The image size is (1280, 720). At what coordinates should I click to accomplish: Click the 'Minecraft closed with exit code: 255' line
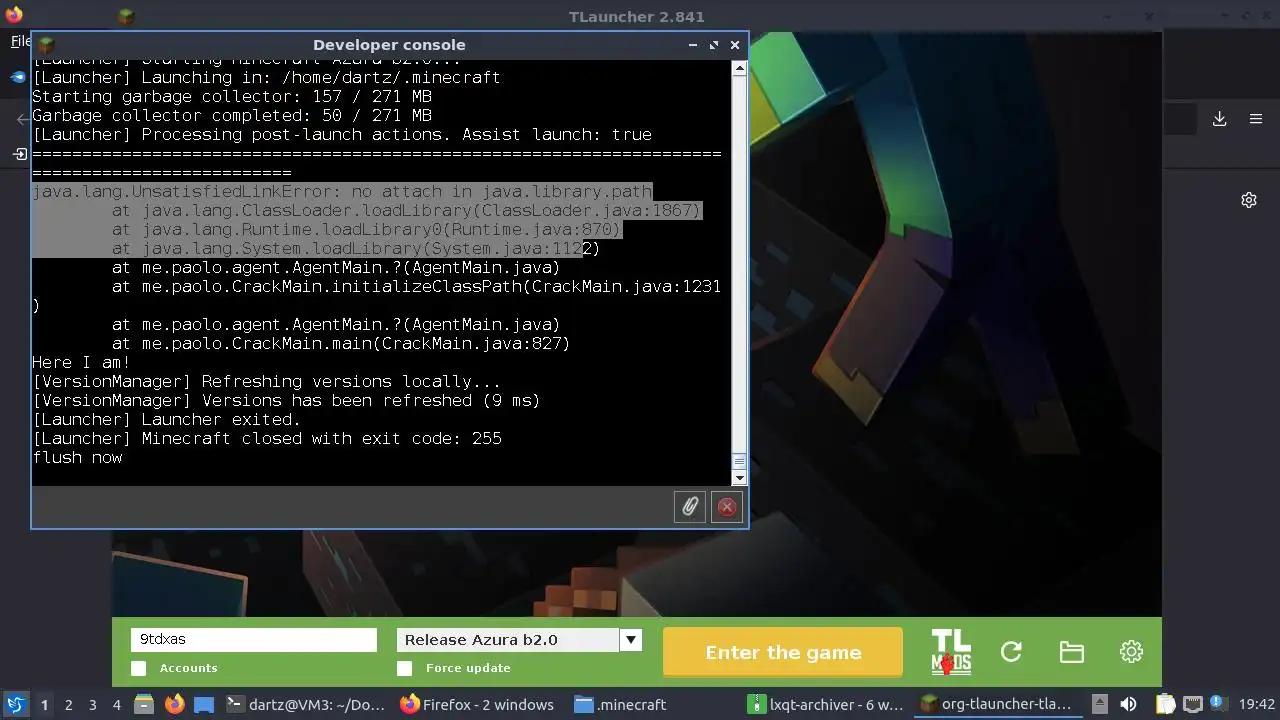click(x=267, y=439)
